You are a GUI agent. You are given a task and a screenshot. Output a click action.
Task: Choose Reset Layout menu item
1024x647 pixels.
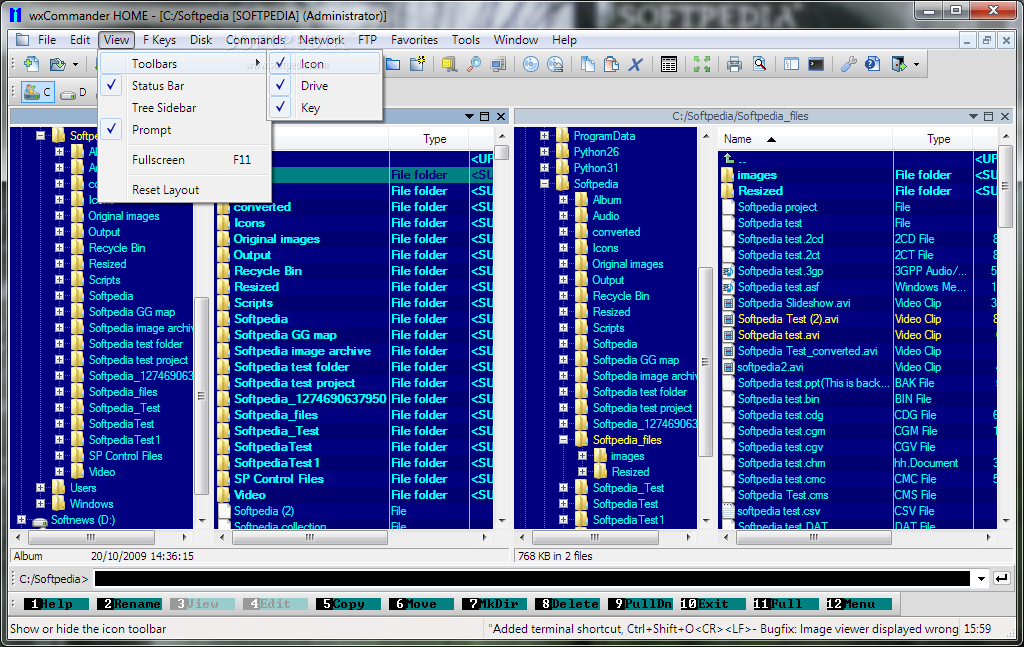click(185, 190)
